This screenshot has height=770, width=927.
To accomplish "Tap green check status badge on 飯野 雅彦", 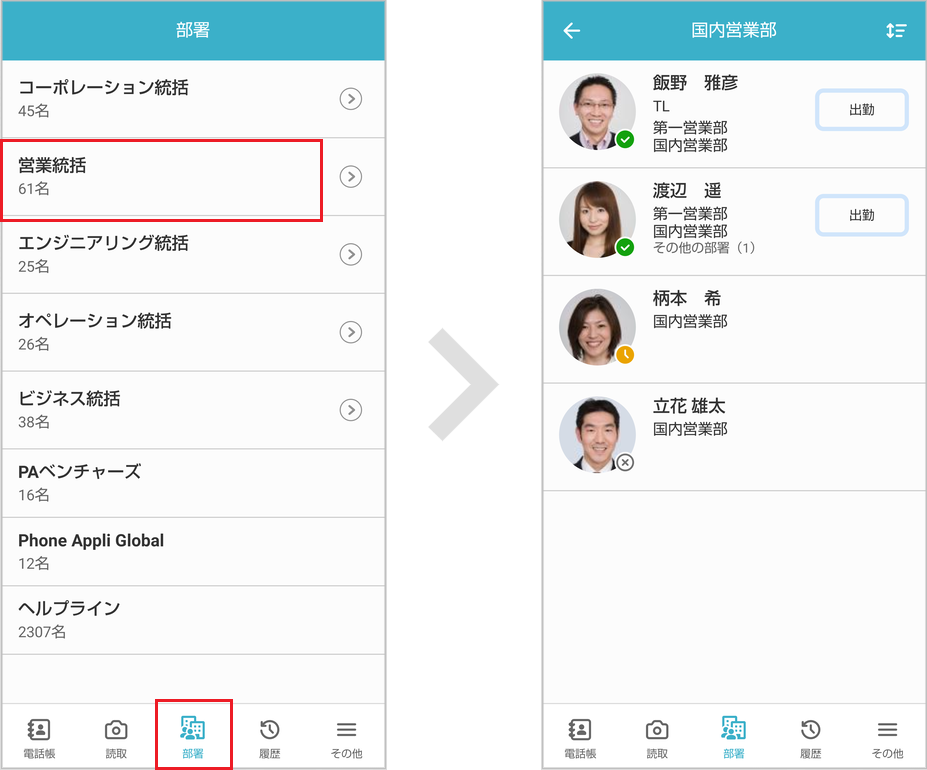I will pyautogui.click(x=625, y=140).
